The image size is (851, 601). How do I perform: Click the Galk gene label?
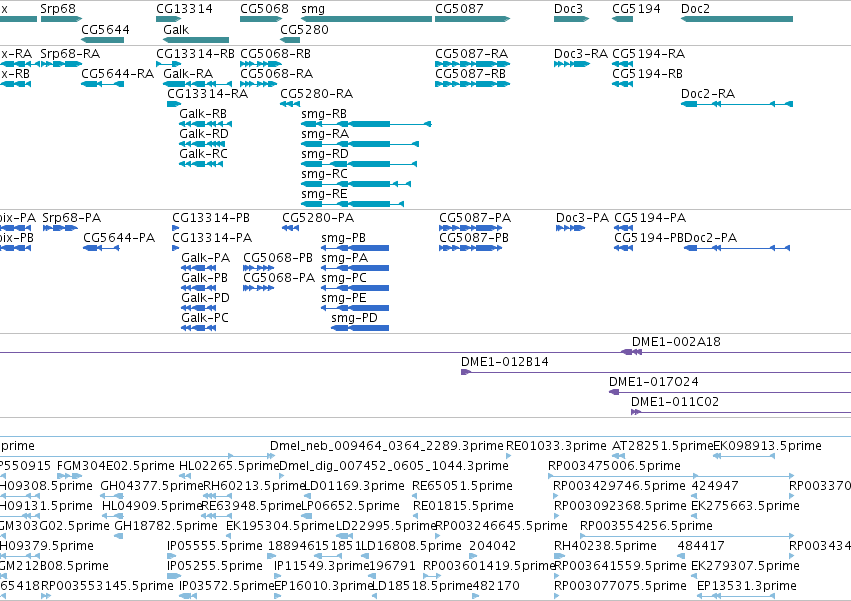pyautogui.click(x=176, y=29)
